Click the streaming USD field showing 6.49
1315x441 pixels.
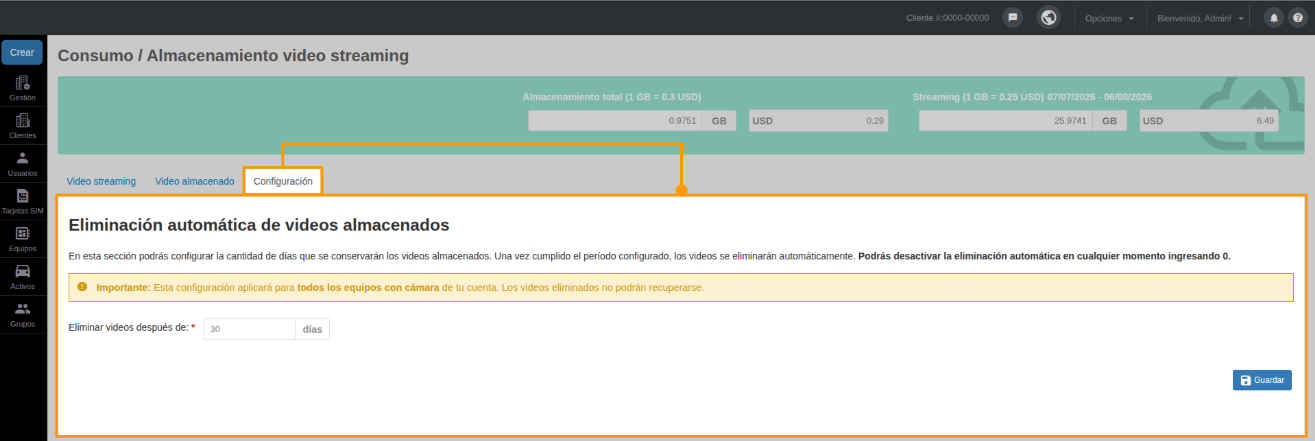[x=1210, y=120]
